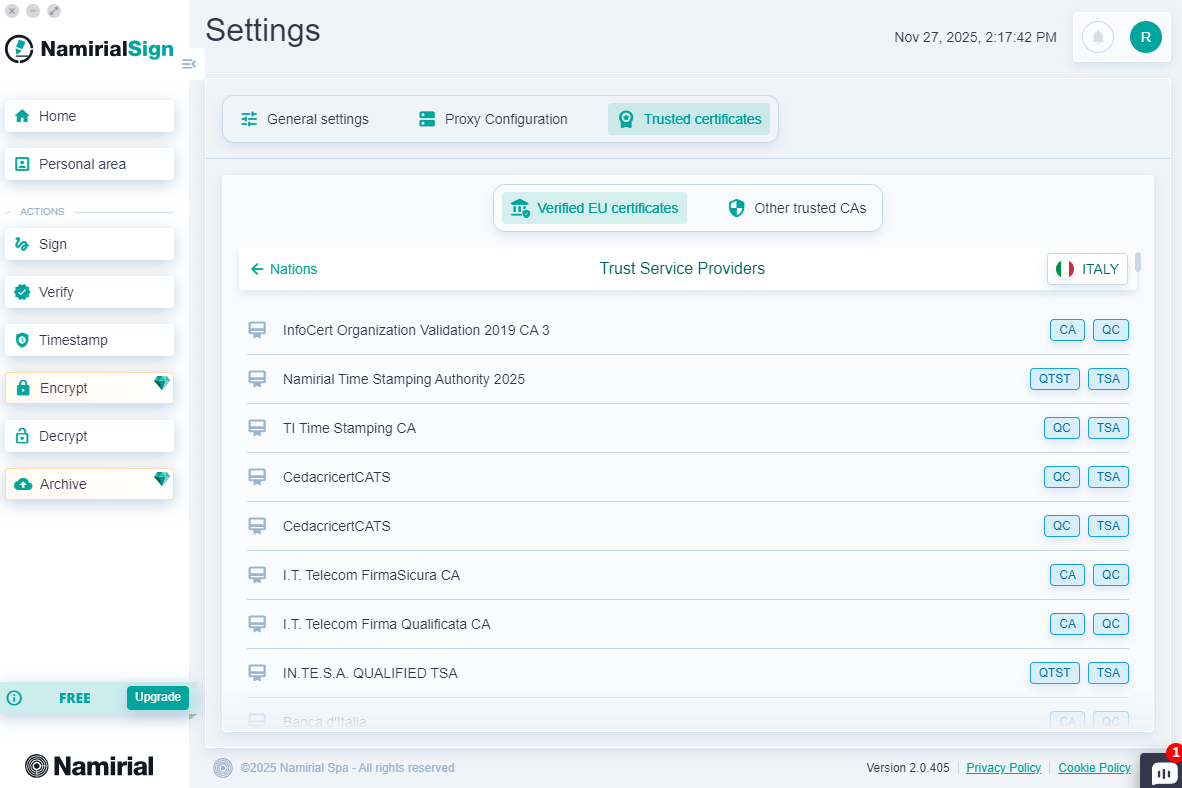Click the notification bell icon
Image resolution: width=1182 pixels, height=788 pixels.
click(1097, 37)
